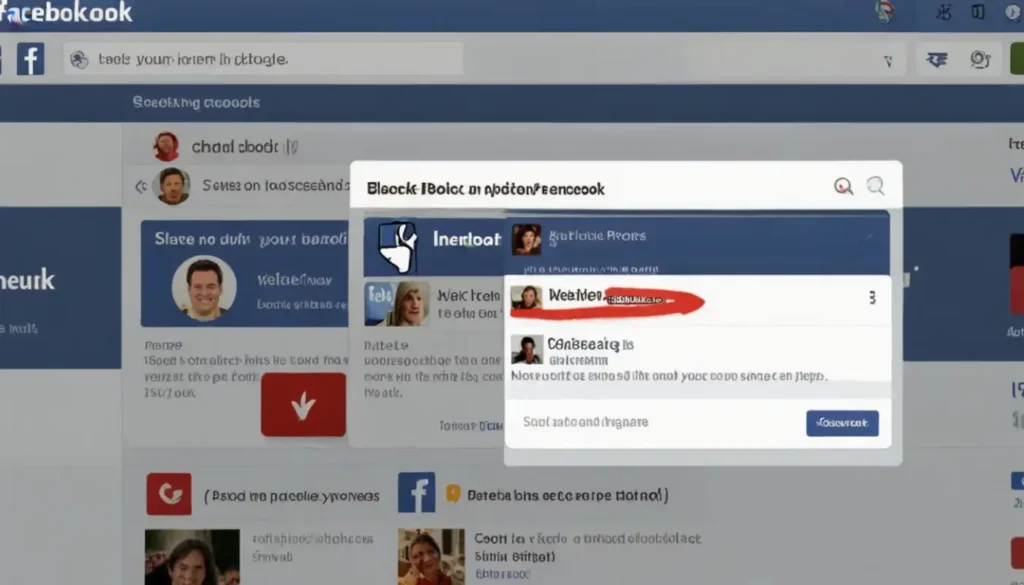This screenshot has width=1024, height=585.
Task: Click the hand shield icon beside Inerdoat
Action: click(397, 247)
